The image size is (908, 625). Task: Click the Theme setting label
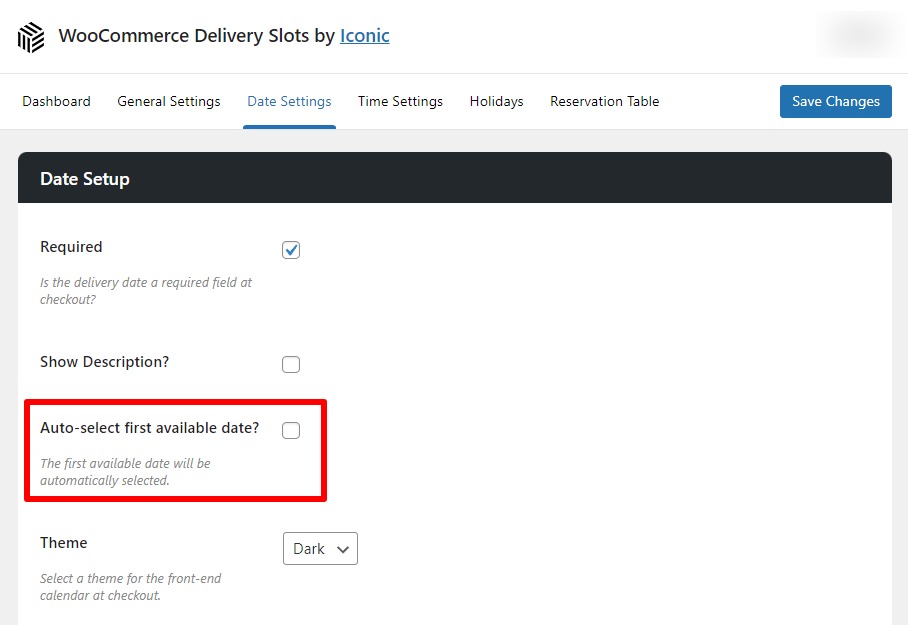[63, 542]
